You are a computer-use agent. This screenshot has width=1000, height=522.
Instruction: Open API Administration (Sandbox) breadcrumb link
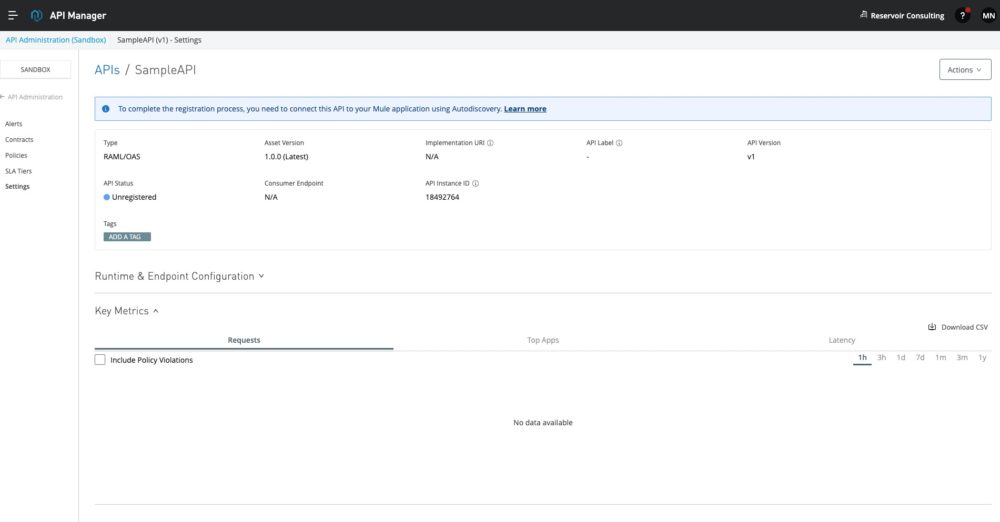pos(55,40)
